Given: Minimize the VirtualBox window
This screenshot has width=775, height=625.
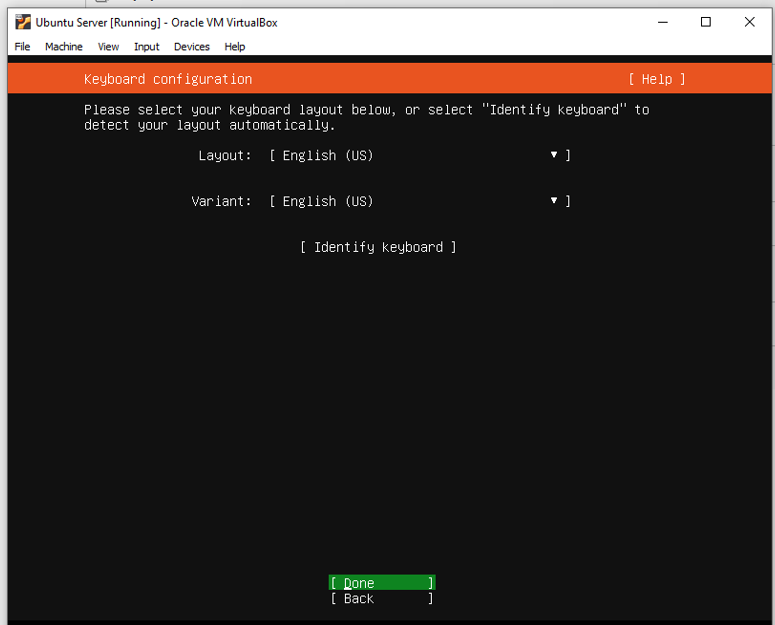Looking at the screenshot, I should point(662,22).
